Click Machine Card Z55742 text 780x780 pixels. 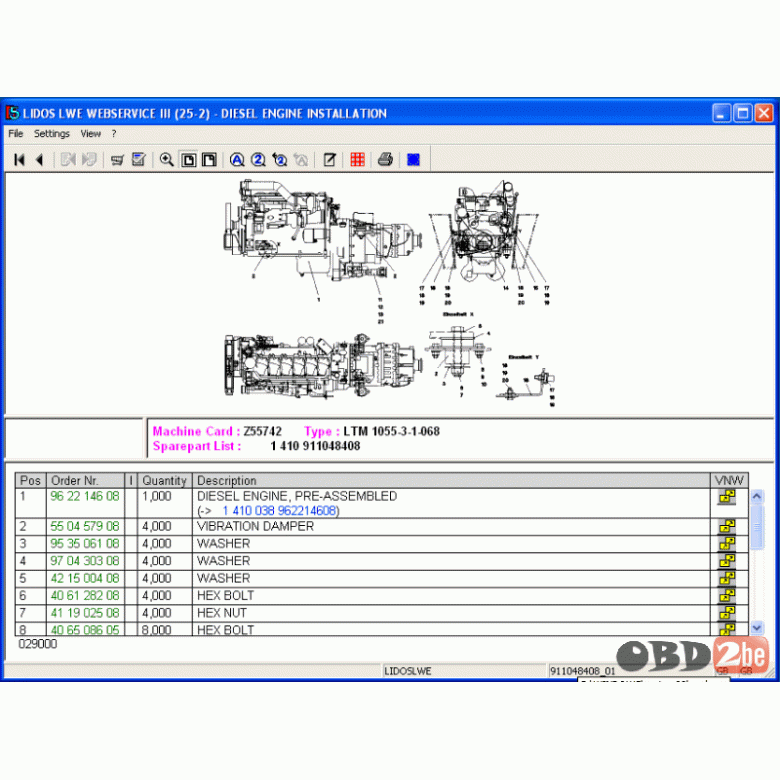point(217,431)
